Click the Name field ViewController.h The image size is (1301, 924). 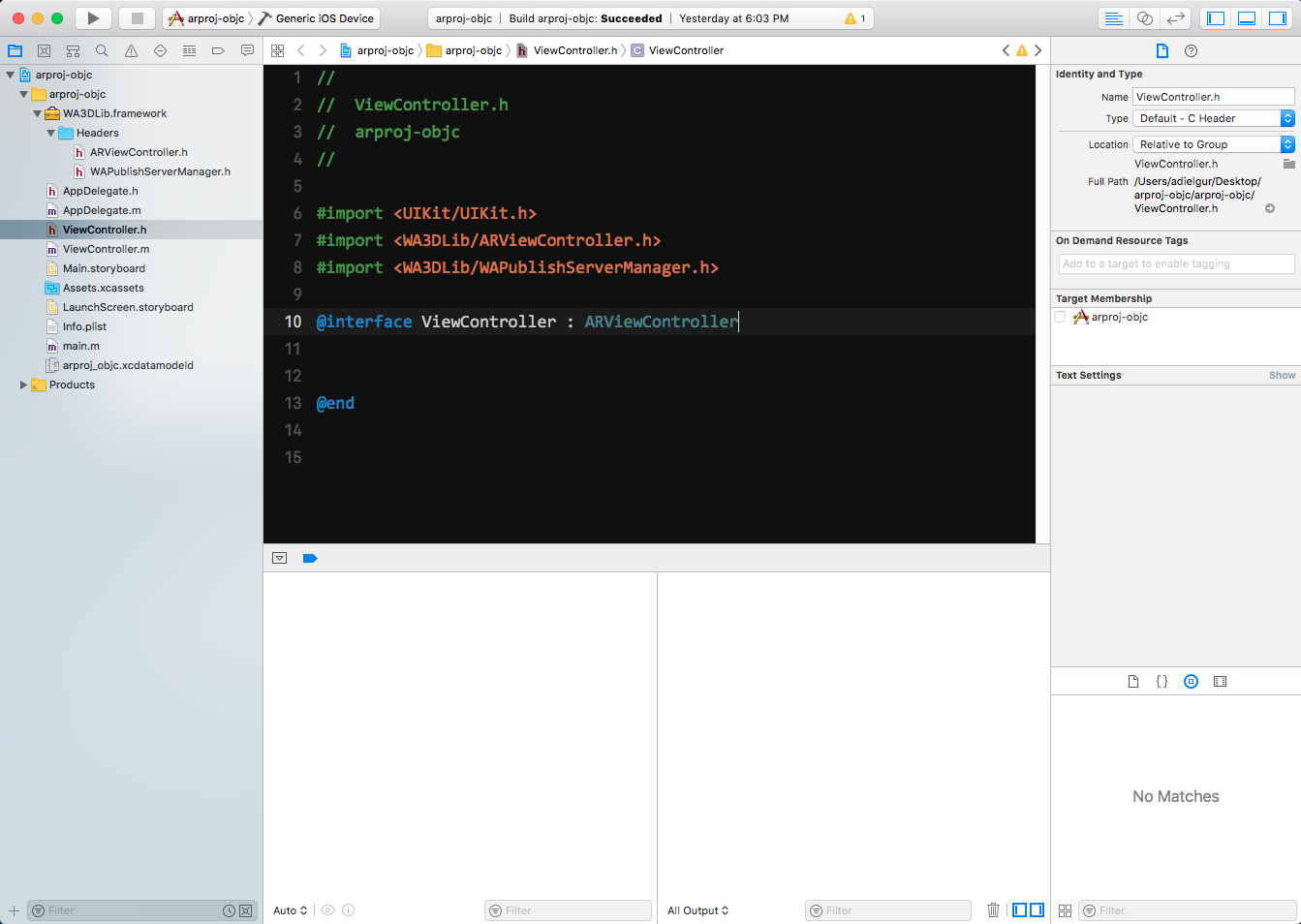coord(1214,97)
